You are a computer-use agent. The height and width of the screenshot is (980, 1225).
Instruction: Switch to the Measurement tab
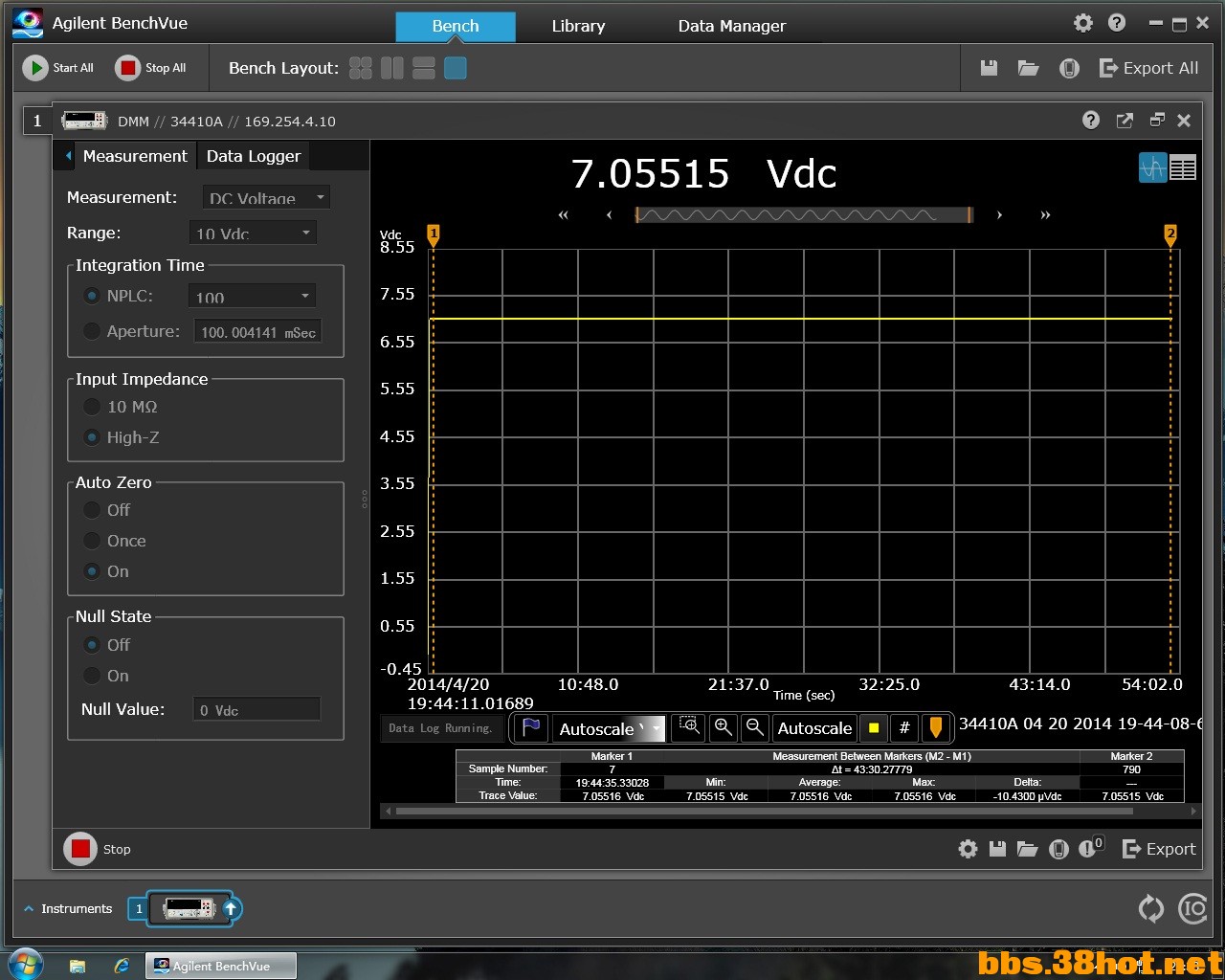[x=135, y=156]
